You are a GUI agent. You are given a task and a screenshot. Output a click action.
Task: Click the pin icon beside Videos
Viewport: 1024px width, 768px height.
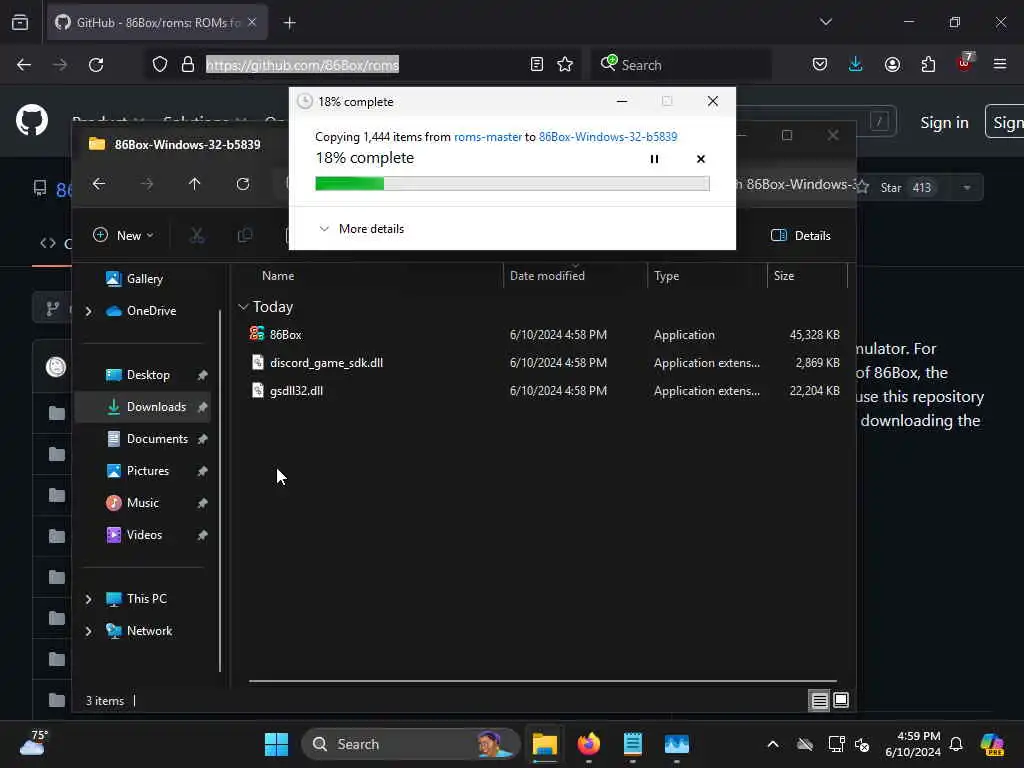pos(202,535)
